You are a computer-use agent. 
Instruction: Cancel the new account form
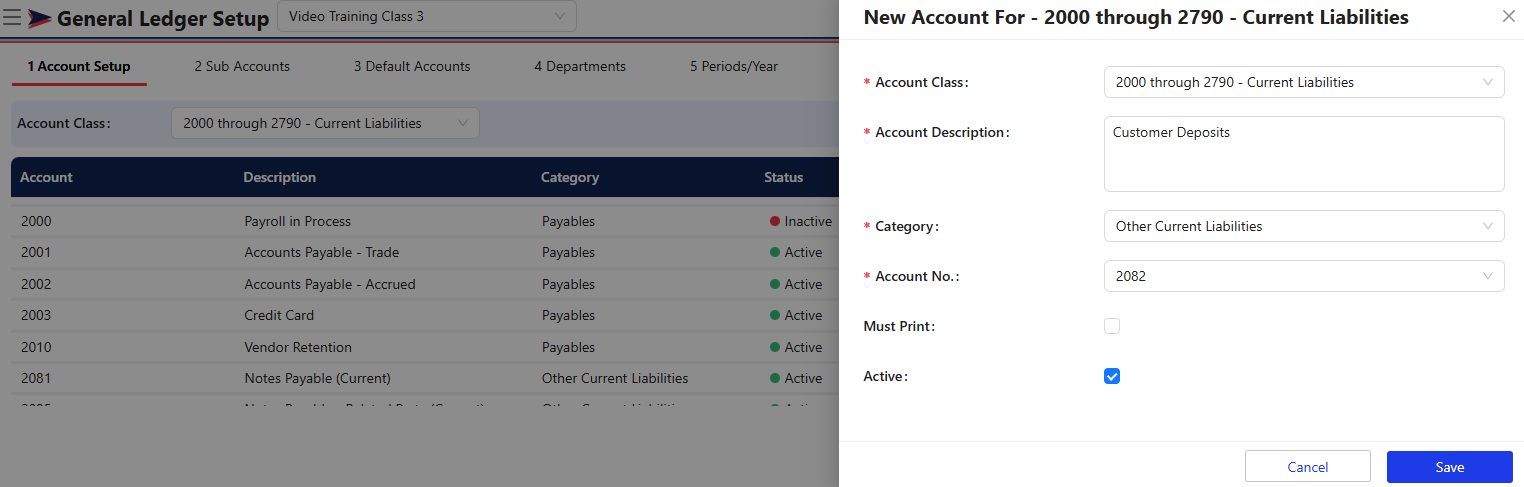coord(1307,467)
